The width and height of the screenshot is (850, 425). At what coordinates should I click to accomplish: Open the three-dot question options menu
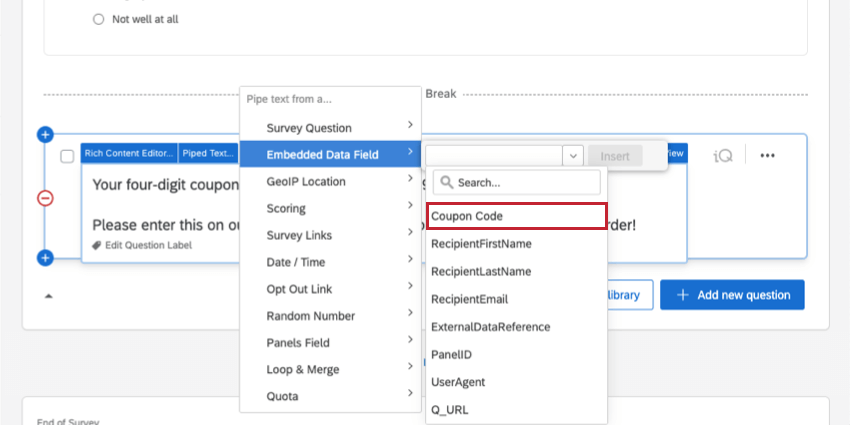coord(767,155)
